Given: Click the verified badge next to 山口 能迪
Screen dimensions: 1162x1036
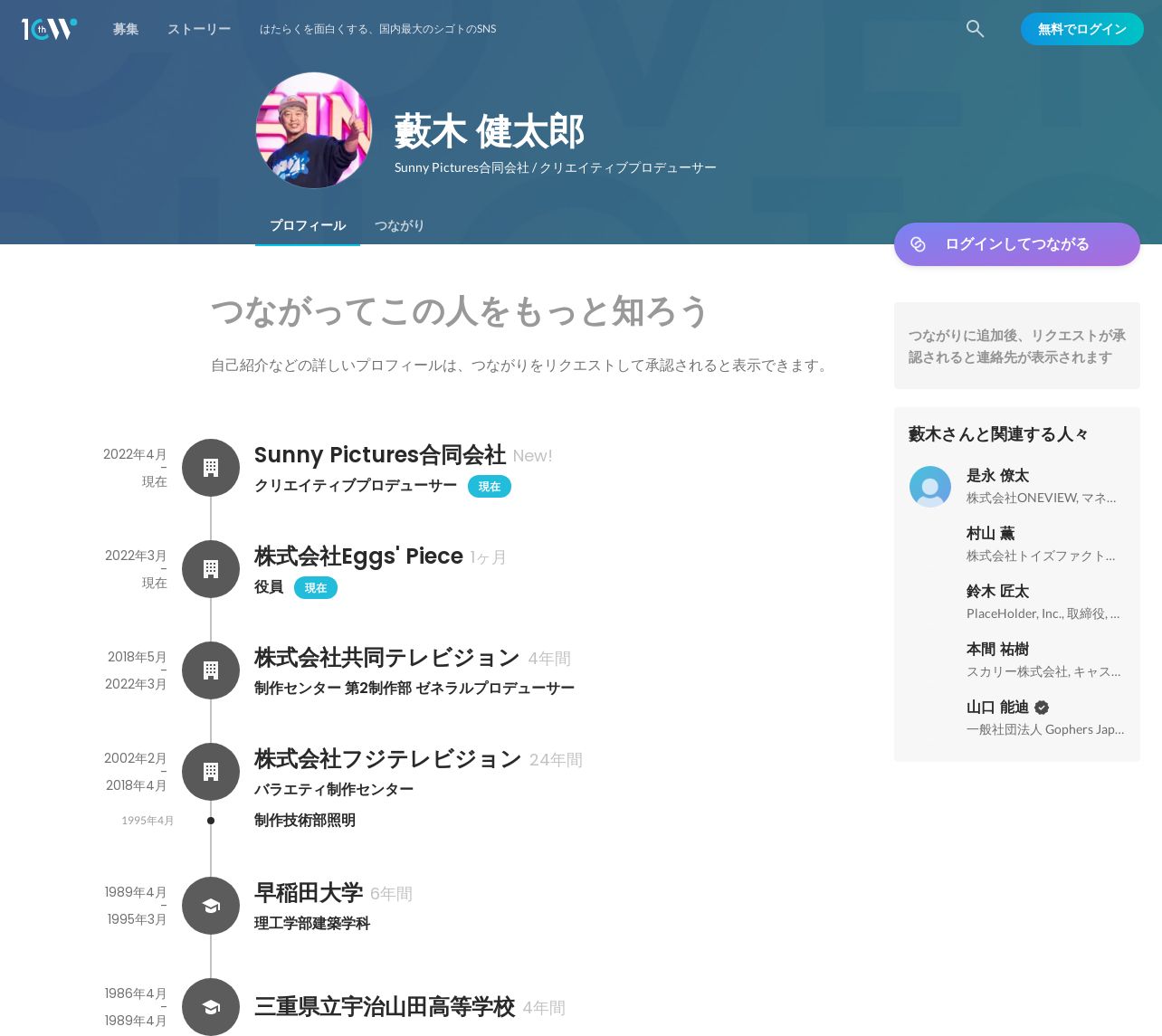Looking at the screenshot, I should click(x=1042, y=708).
